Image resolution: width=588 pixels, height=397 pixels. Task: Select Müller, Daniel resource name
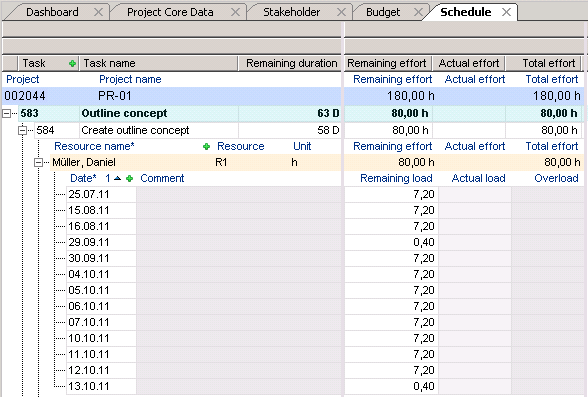84,162
